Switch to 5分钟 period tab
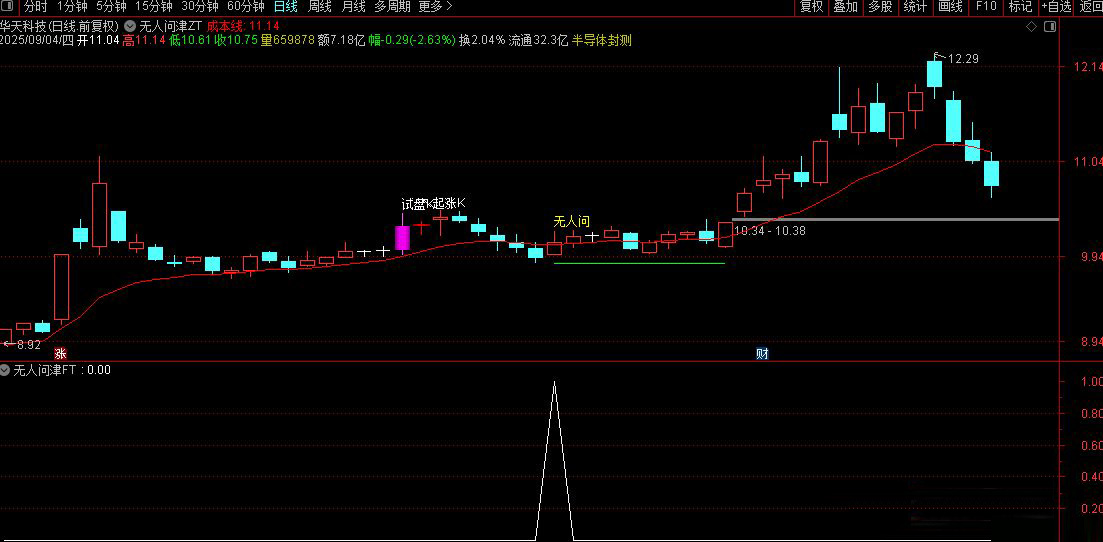Viewport: 1103px width, 542px height. tap(111, 7)
